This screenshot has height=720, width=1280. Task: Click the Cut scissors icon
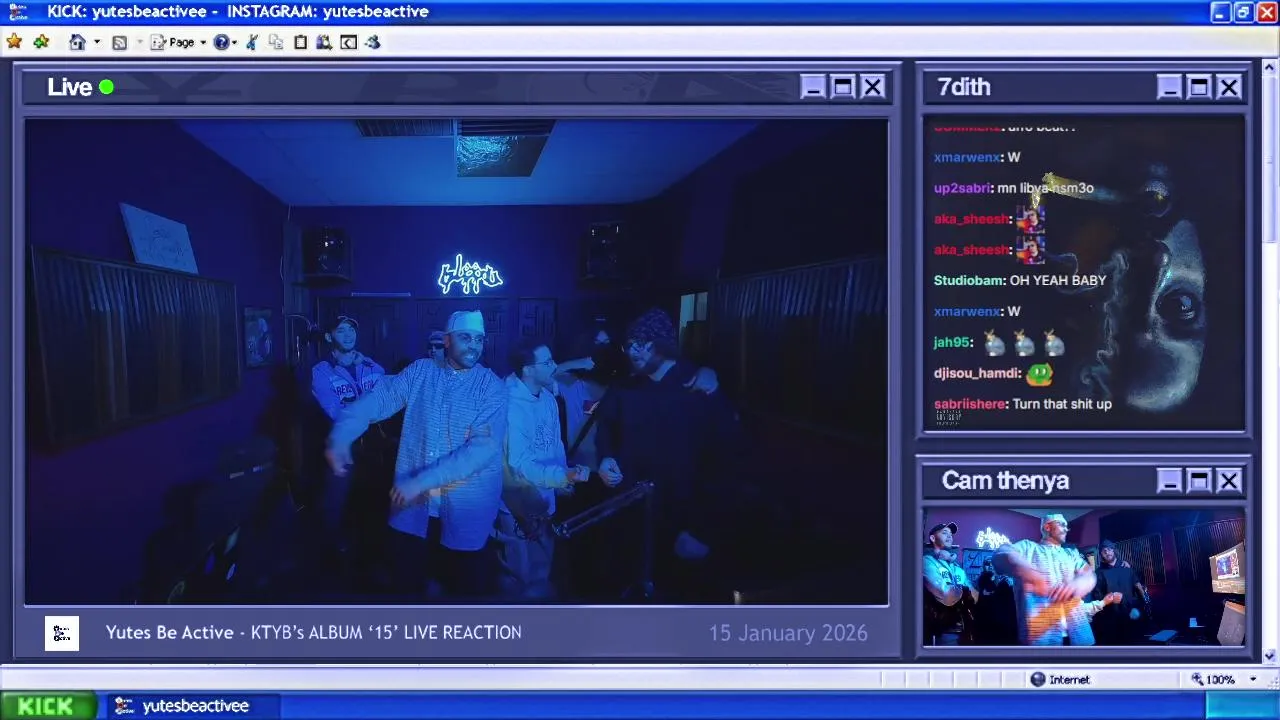pyautogui.click(x=252, y=42)
